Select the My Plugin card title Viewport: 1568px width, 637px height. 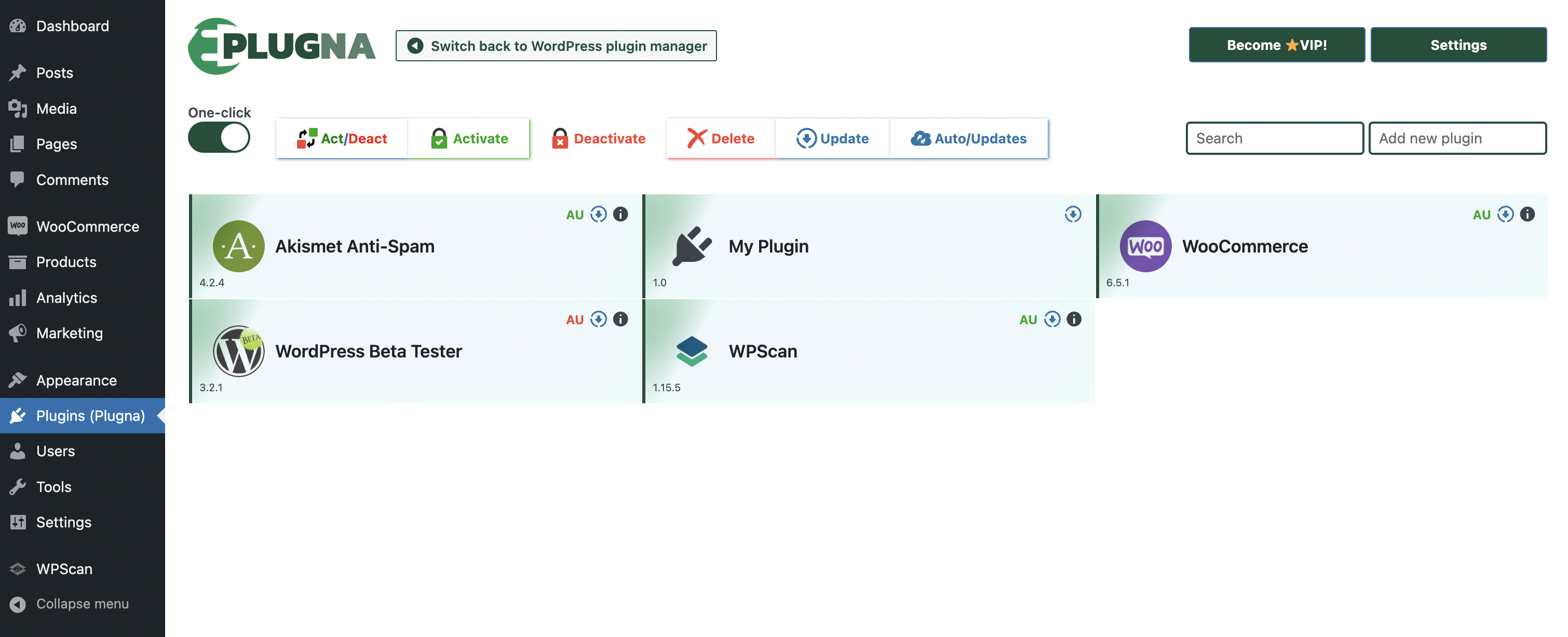769,246
